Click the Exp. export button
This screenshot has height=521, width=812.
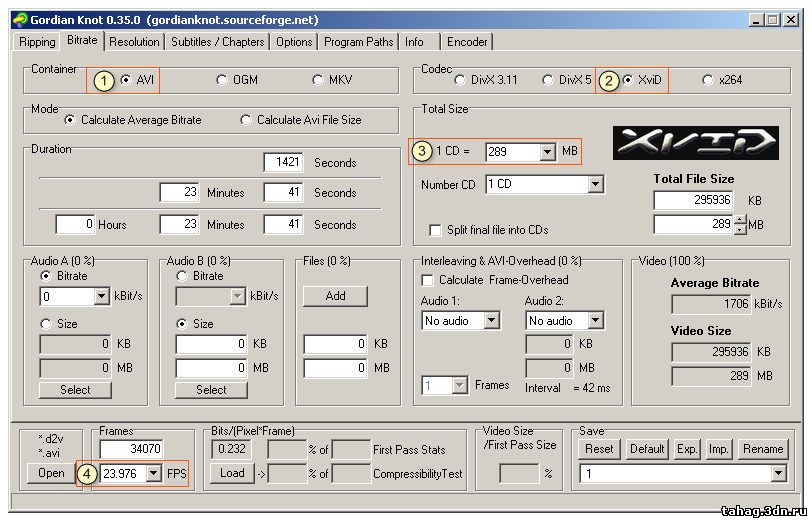coord(687,449)
